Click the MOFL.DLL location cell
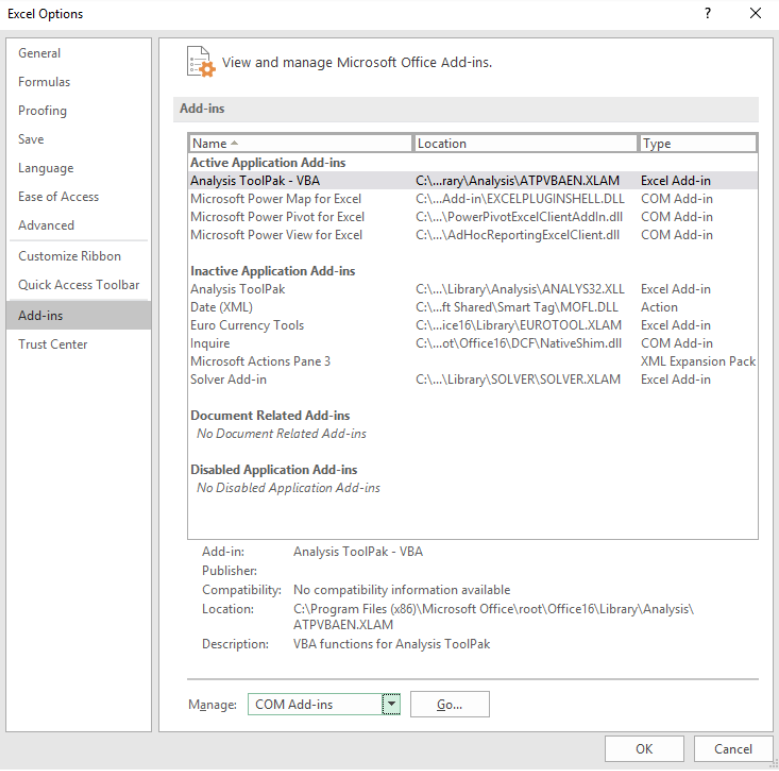This screenshot has height=771, width=779. tap(517, 307)
